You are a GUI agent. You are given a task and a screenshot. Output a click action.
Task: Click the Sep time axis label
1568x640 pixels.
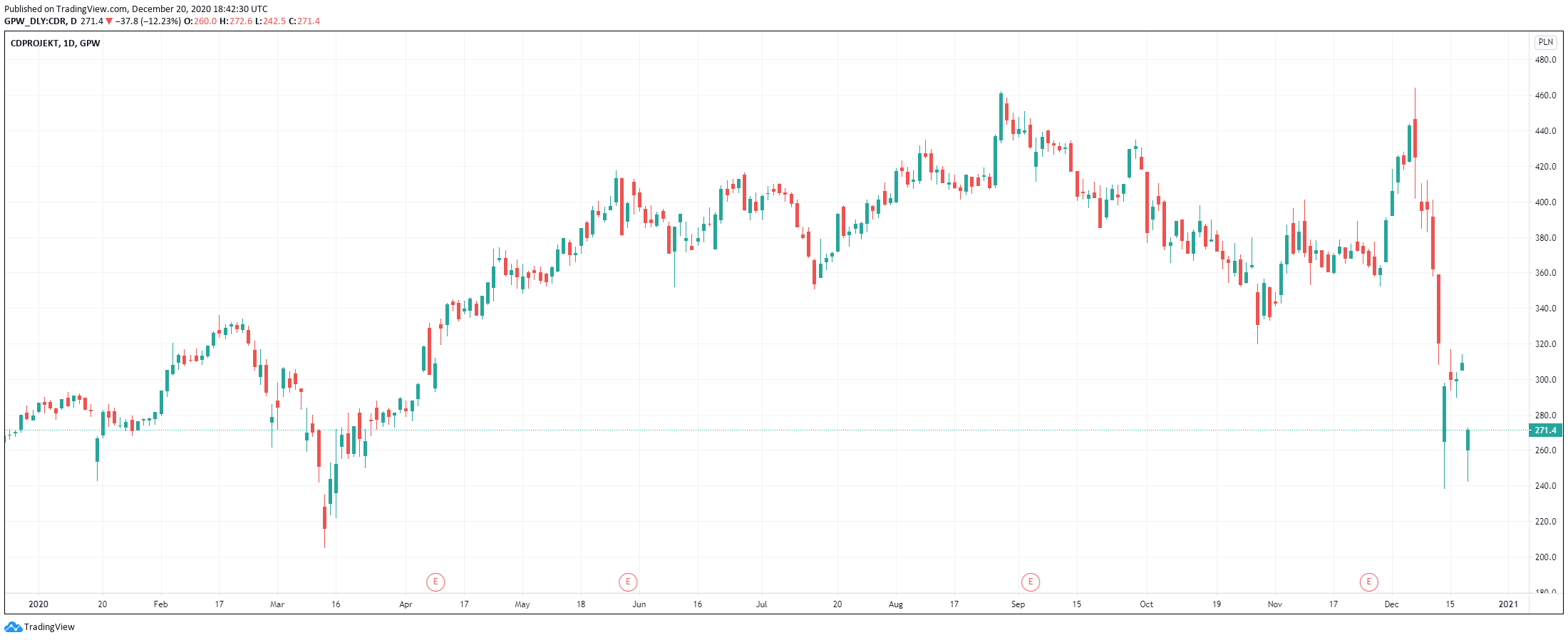coord(1018,604)
